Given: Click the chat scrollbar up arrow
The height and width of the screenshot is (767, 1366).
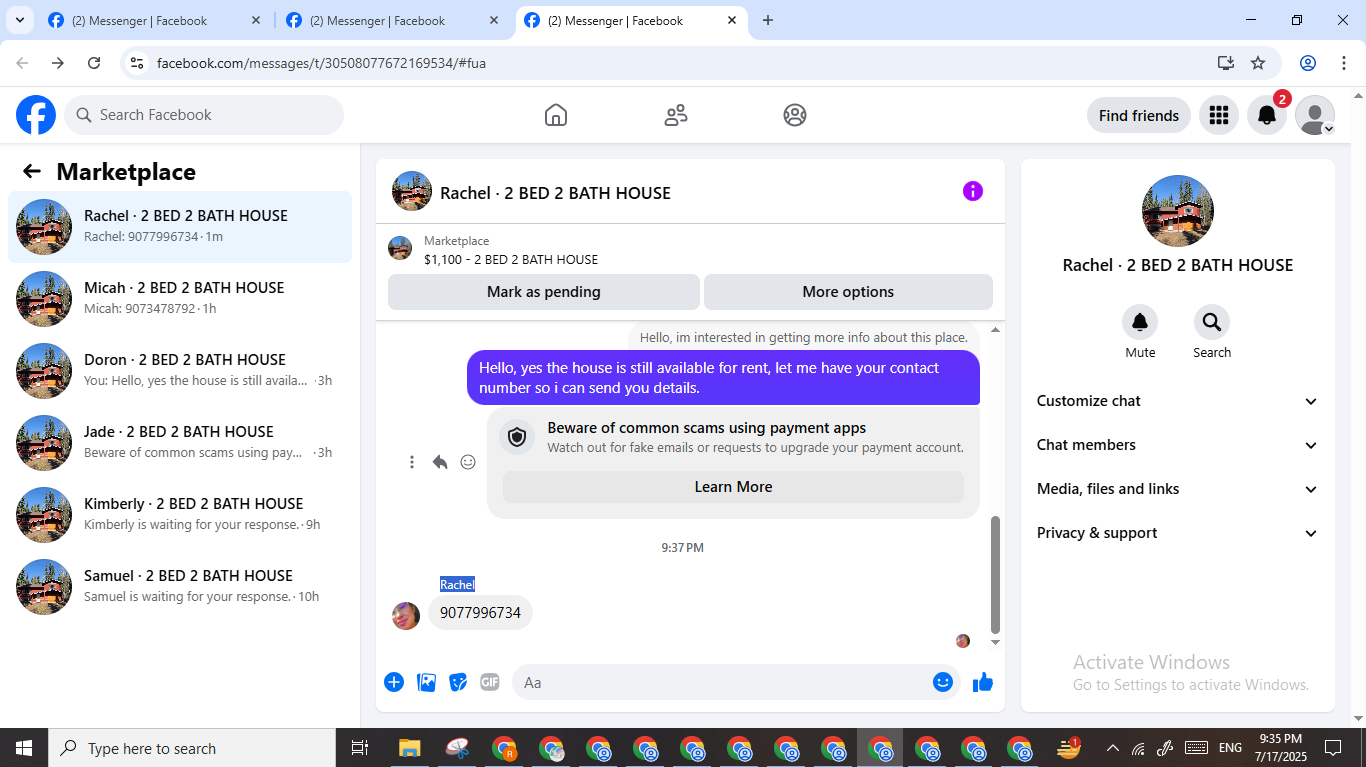Looking at the screenshot, I should 995,329.
